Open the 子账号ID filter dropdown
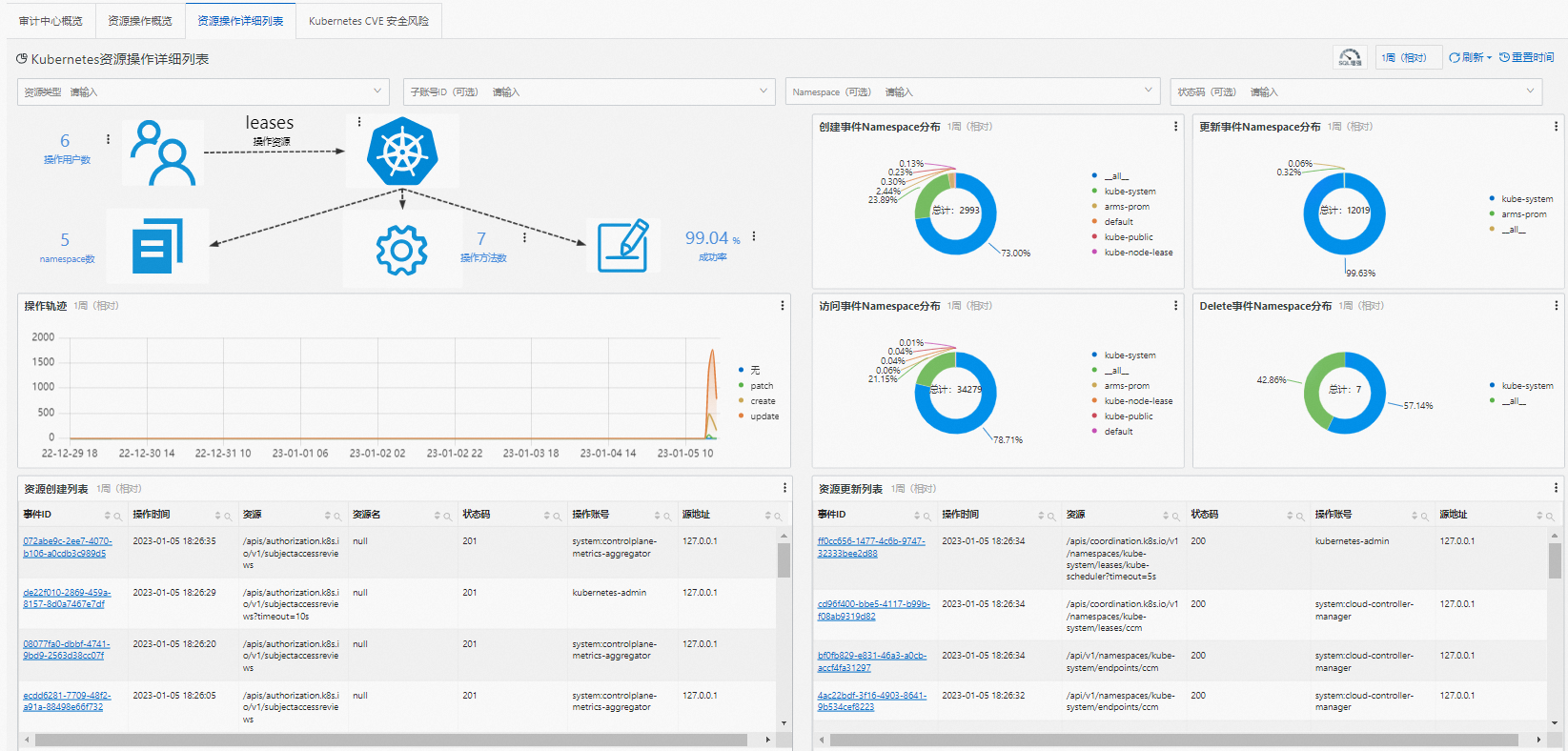Image resolution: width=1568 pixels, height=751 pixels. pyautogui.click(x=590, y=91)
